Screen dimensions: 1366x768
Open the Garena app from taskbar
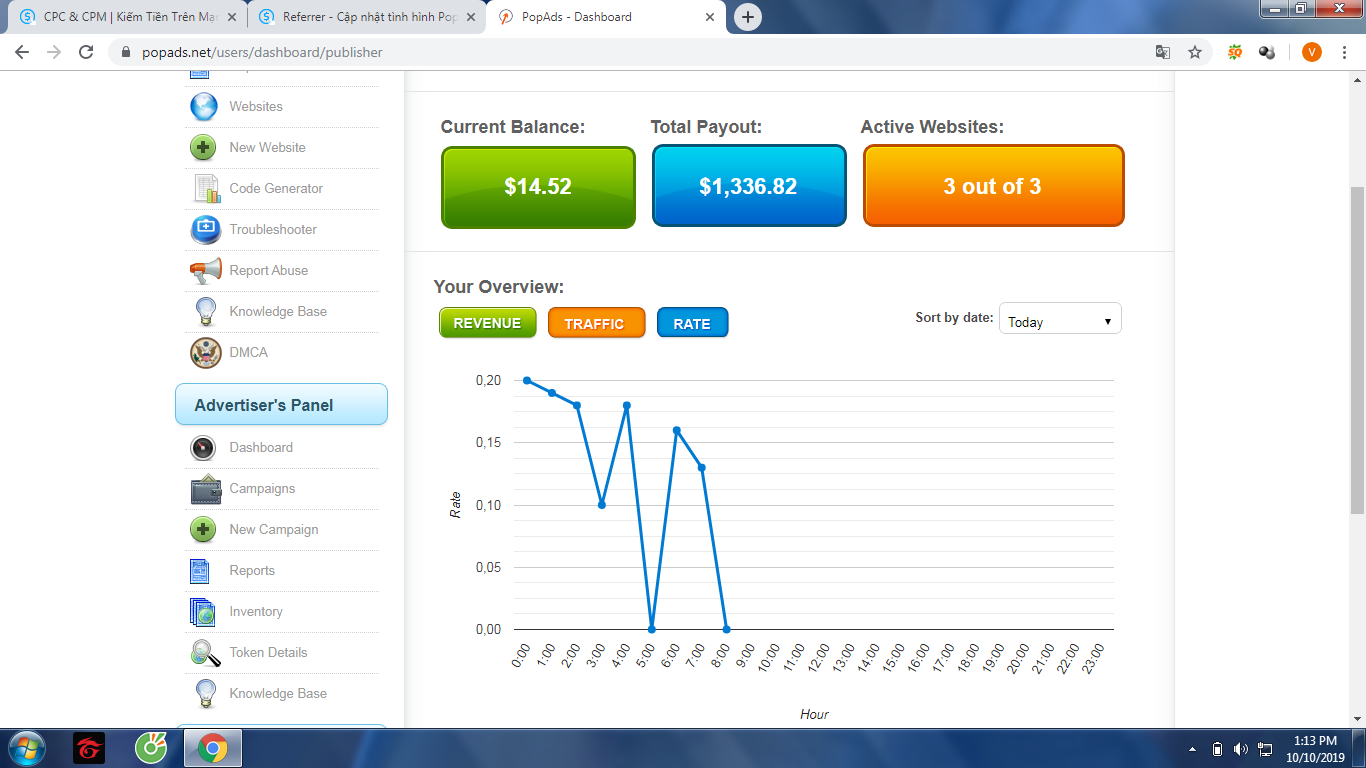coord(89,748)
